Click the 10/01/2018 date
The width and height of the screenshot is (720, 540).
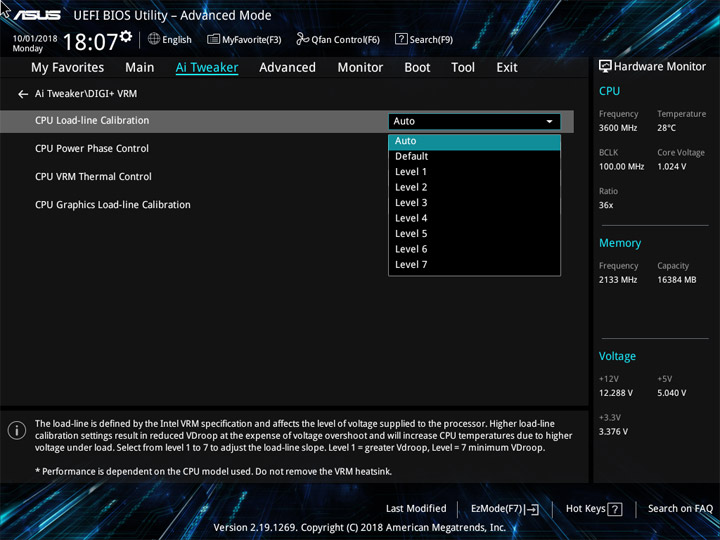35,39
